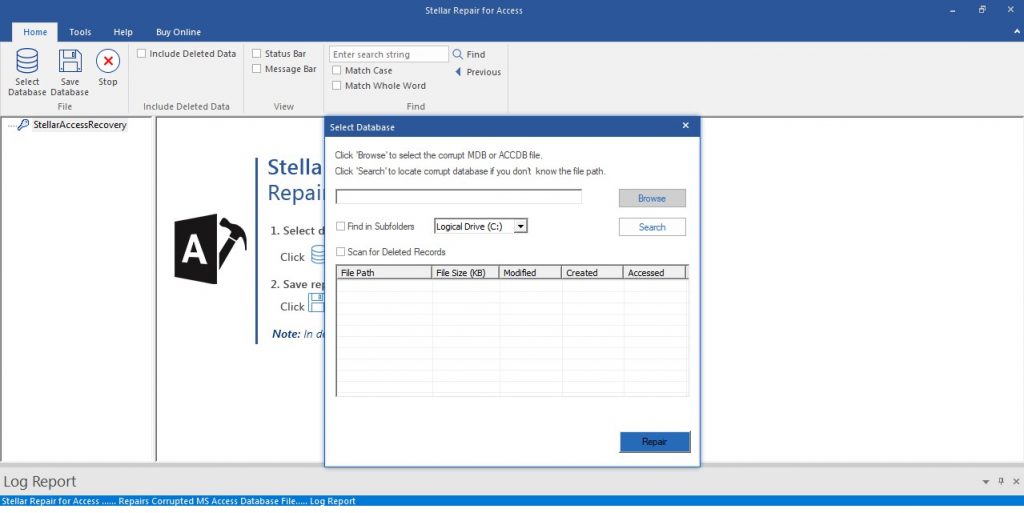
Task: Sort by File Size (KB) column header
Action: pyautogui.click(x=465, y=273)
